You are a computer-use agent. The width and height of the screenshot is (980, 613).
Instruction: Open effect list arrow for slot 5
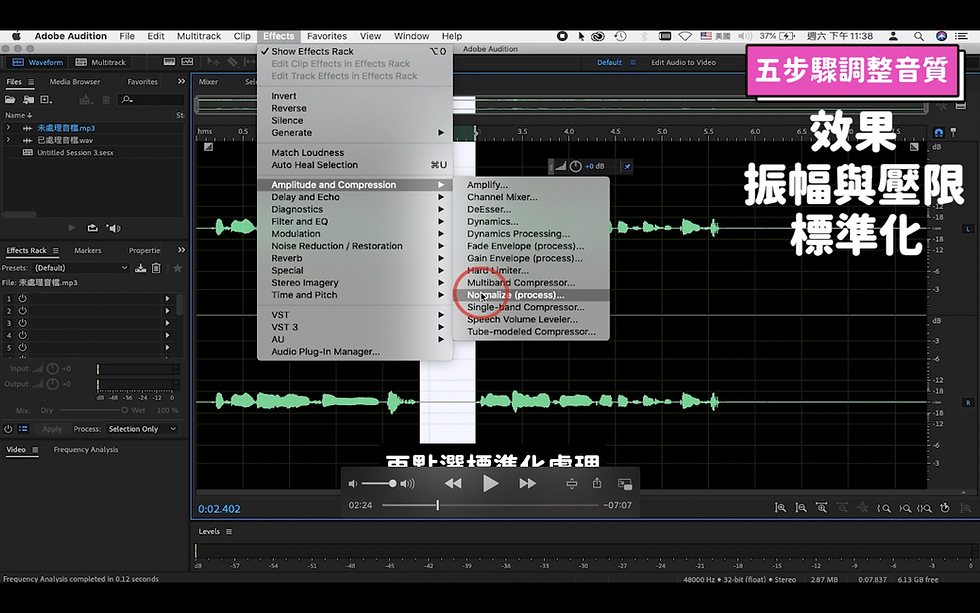168,347
